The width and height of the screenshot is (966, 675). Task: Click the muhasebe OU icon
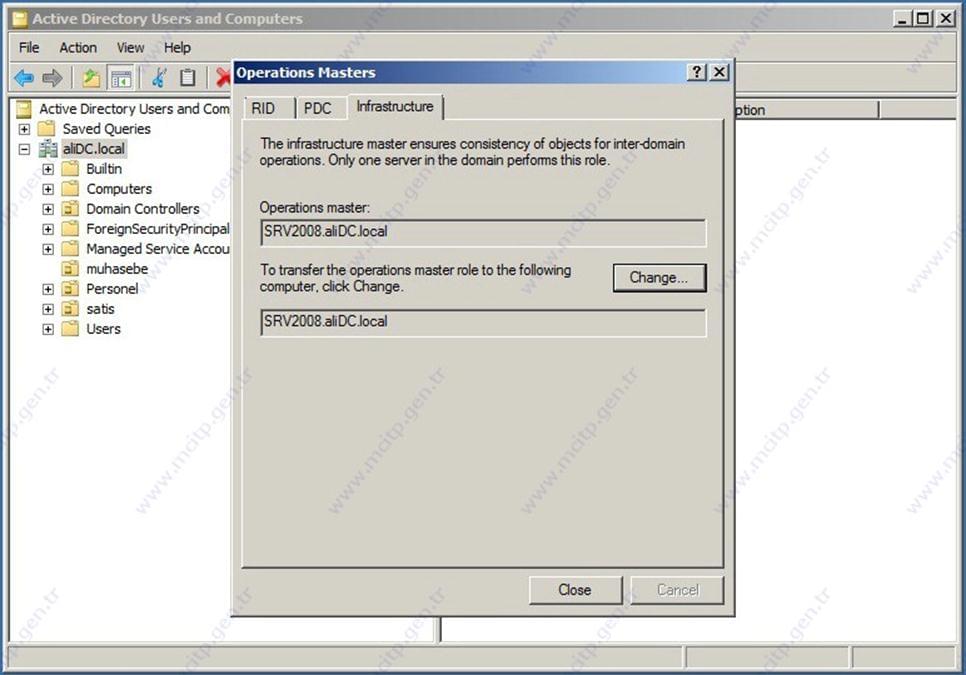[x=70, y=269]
